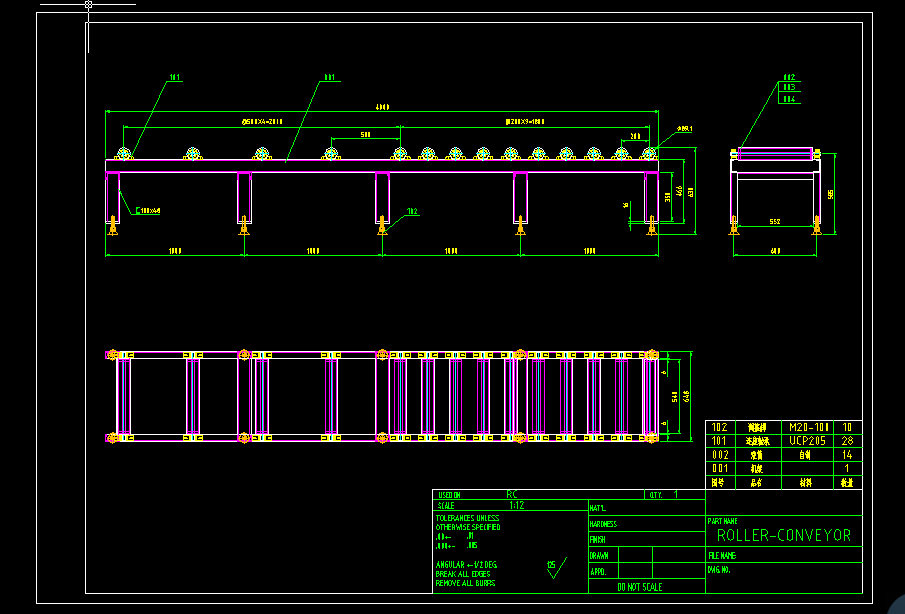The image size is (905, 614).
Task: Click the DO NOT SCALE note
Action: [639, 587]
